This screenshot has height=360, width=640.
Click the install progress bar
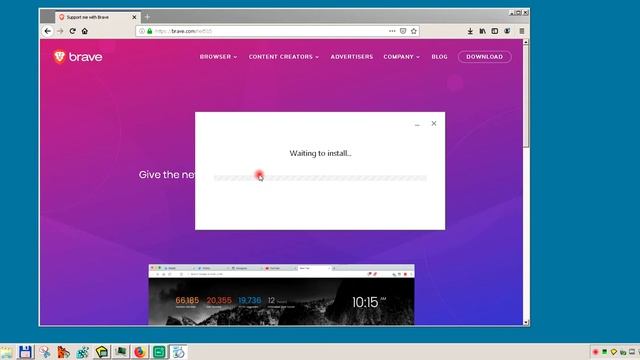[x=320, y=178]
